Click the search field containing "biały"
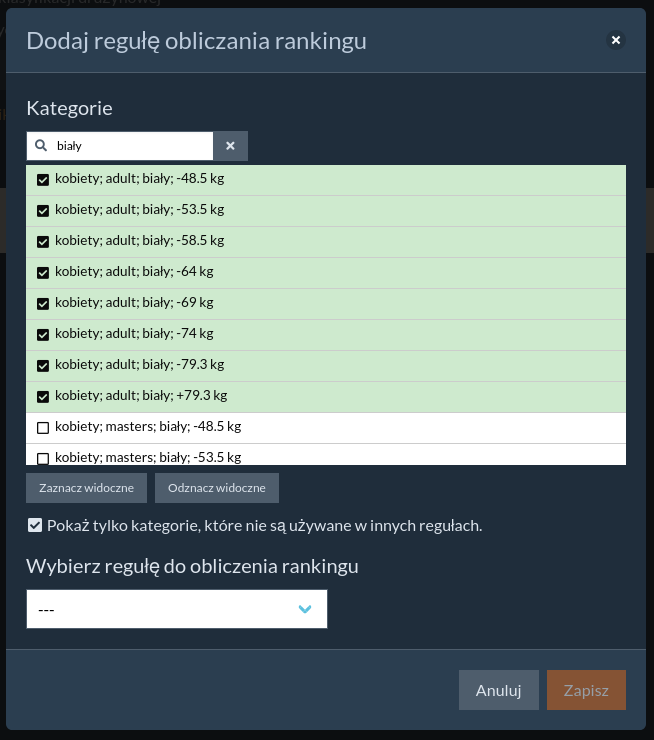 [130, 146]
